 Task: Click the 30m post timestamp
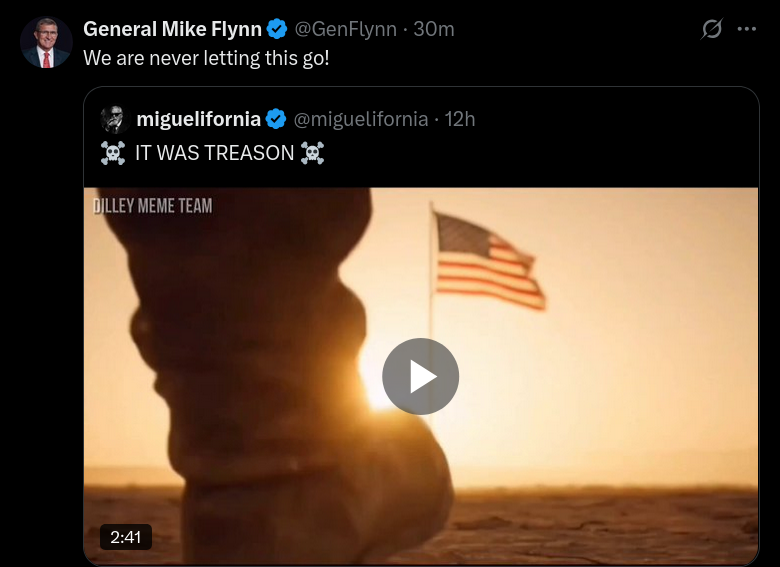point(434,29)
